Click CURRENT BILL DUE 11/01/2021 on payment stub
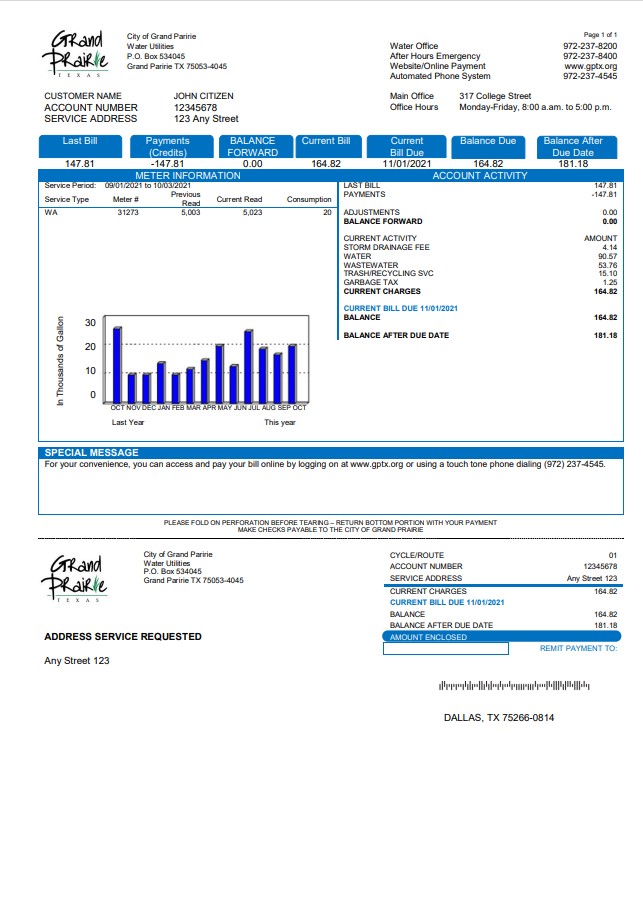 click(447, 602)
